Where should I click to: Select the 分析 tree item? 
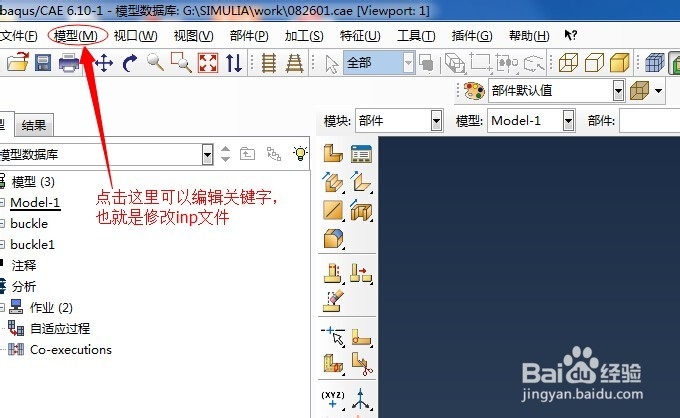tap(24, 286)
